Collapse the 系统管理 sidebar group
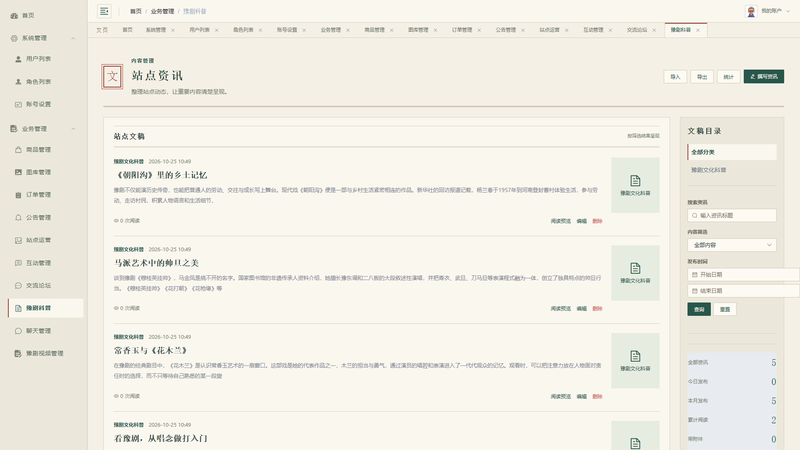This screenshot has height=450, width=800. [73, 38]
